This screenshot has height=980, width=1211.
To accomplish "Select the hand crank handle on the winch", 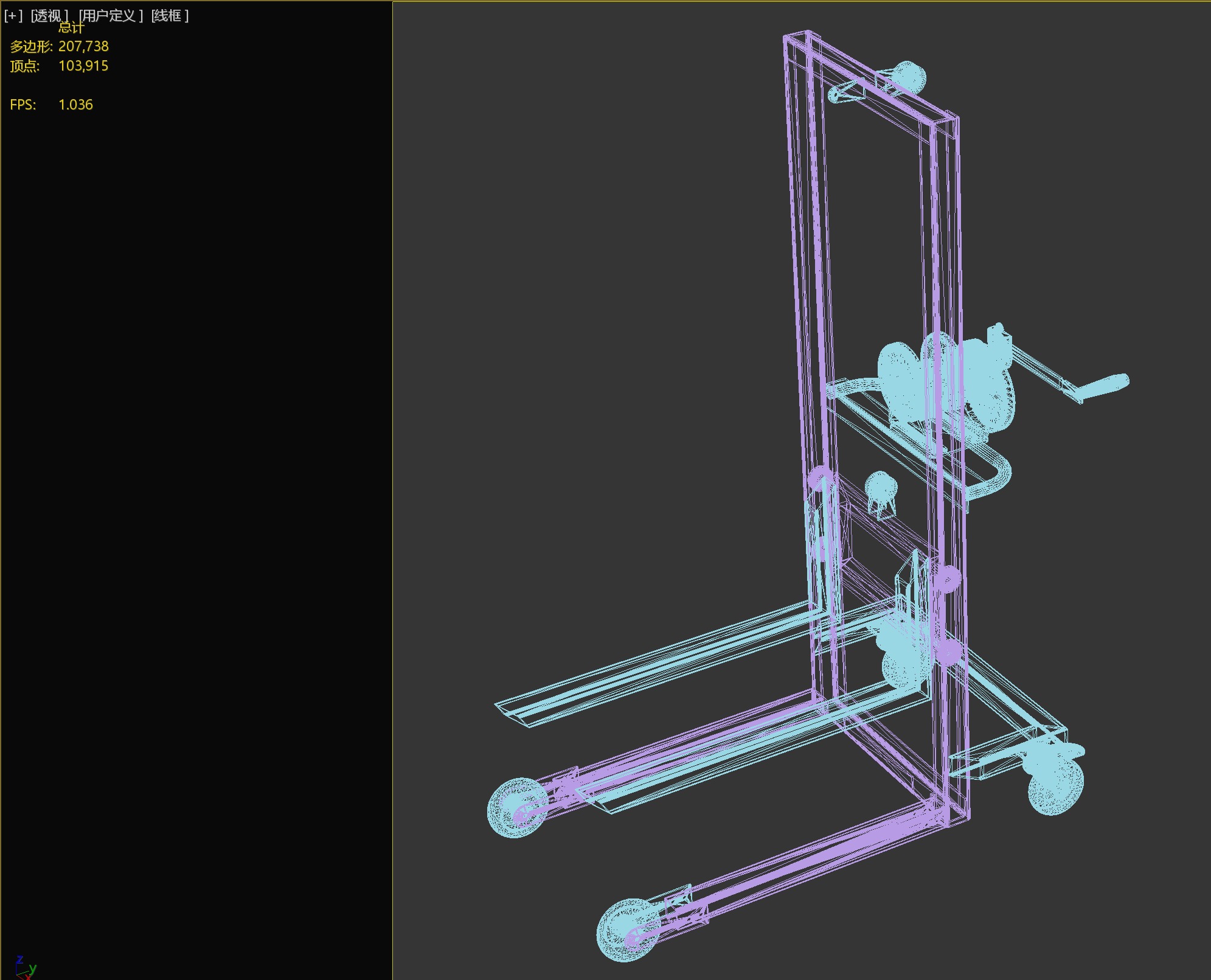I will (x=1104, y=386).
